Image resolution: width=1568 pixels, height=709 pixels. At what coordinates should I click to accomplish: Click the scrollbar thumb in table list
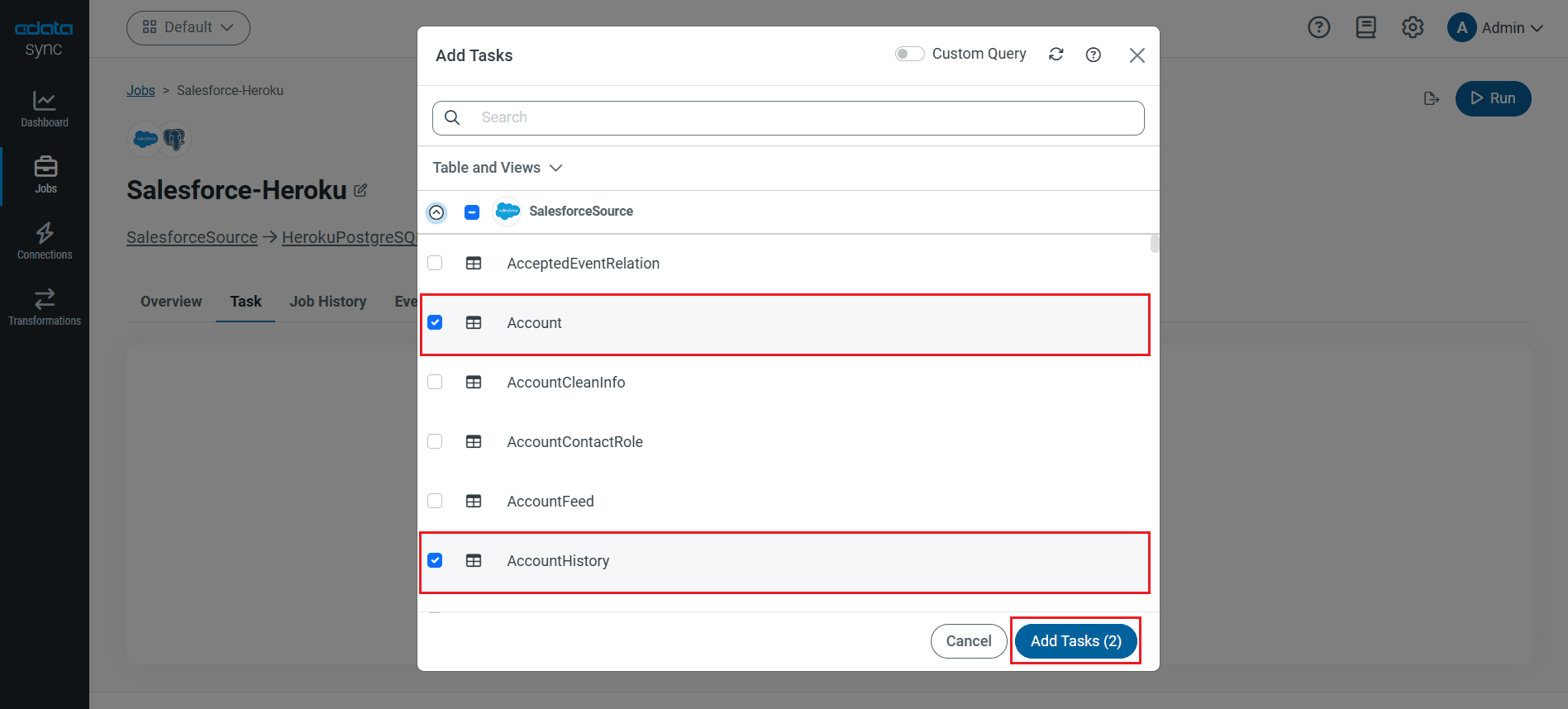click(1155, 244)
